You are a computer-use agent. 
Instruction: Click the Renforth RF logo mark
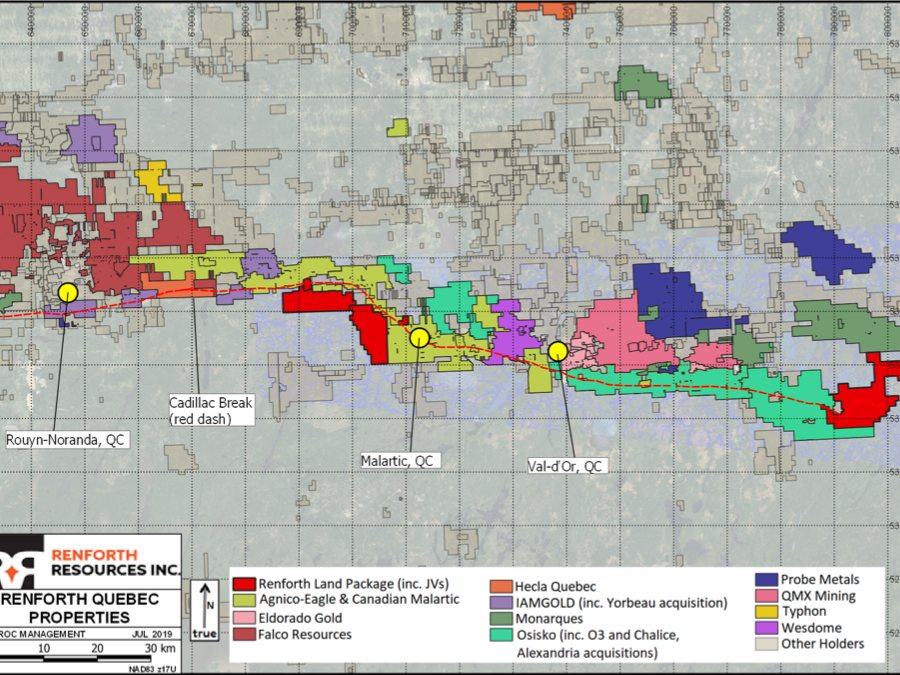(x=20, y=564)
